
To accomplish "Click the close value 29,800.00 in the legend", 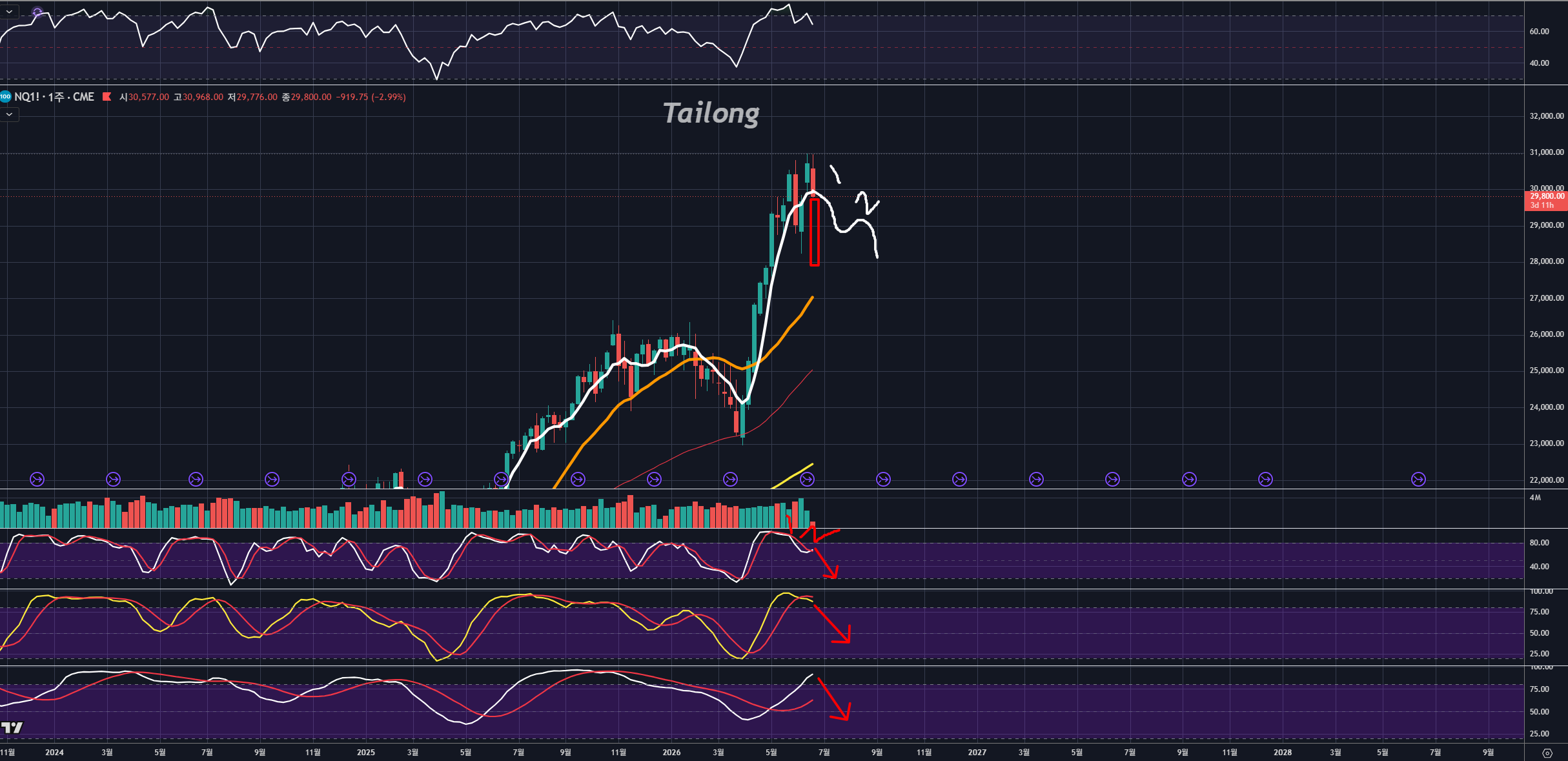I will [x=311, y=97].
